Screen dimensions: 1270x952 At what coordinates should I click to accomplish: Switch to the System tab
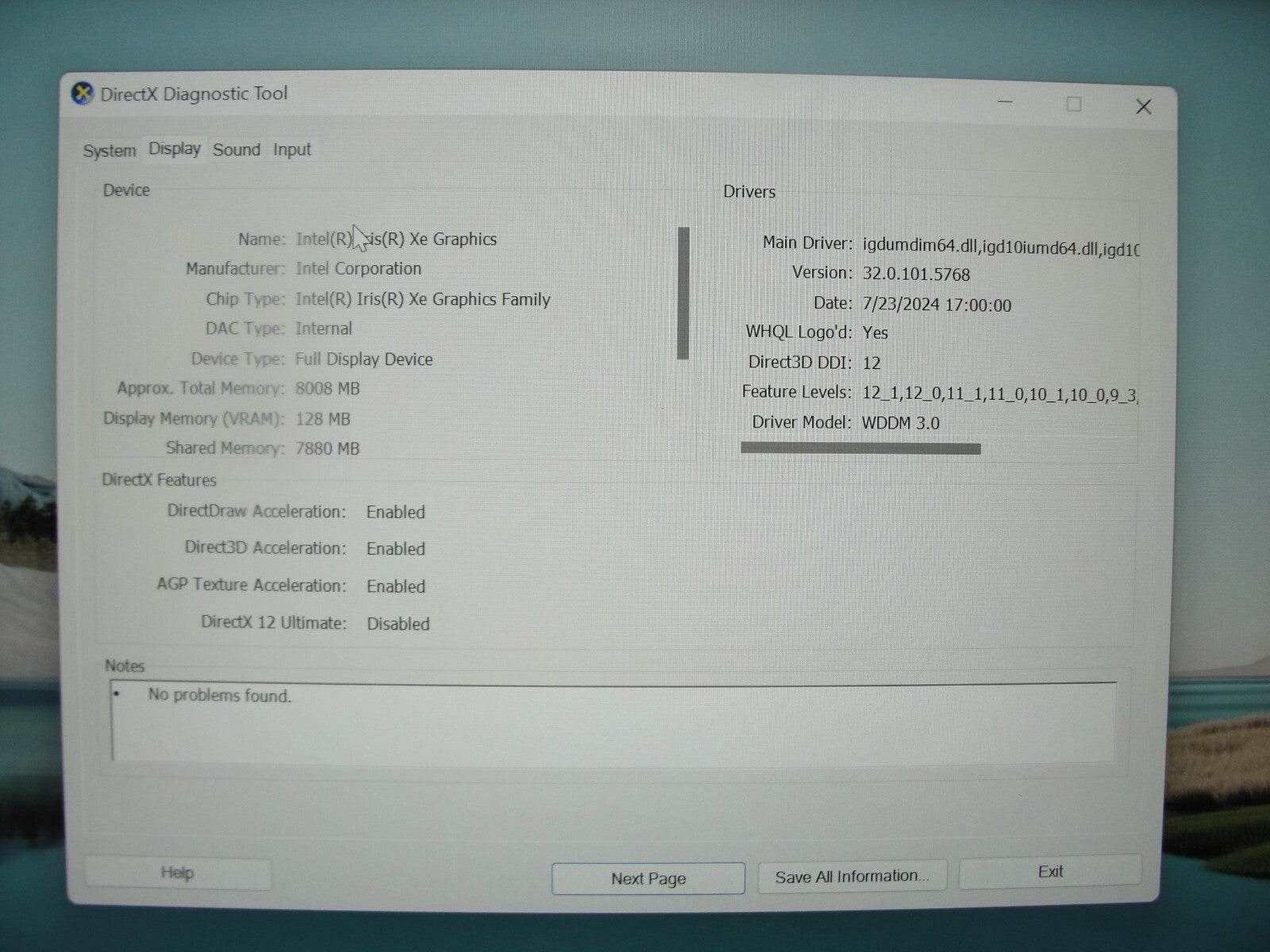click(109, 150)
